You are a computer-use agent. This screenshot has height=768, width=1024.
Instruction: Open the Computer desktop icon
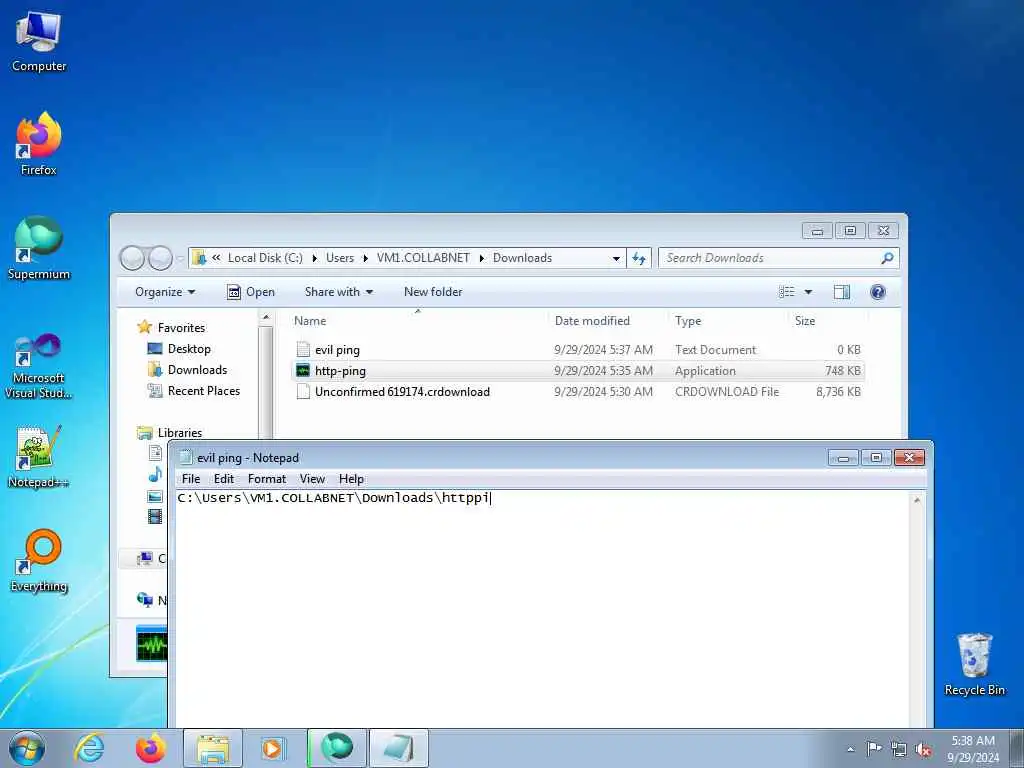[39, 41]
